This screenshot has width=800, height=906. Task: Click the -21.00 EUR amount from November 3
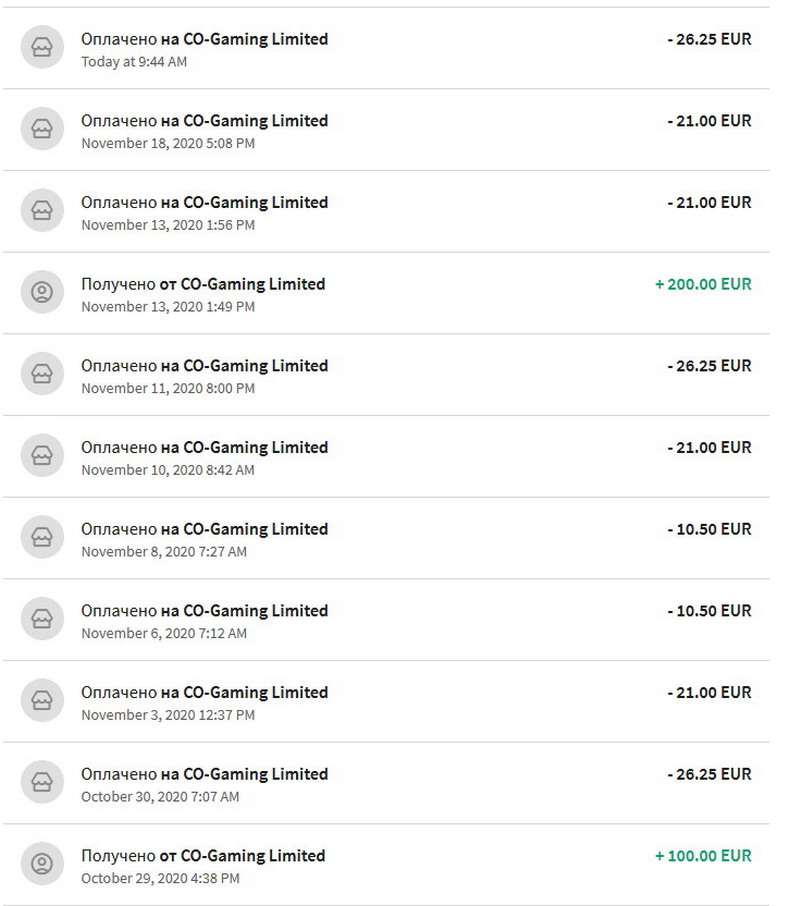point(709,692)
